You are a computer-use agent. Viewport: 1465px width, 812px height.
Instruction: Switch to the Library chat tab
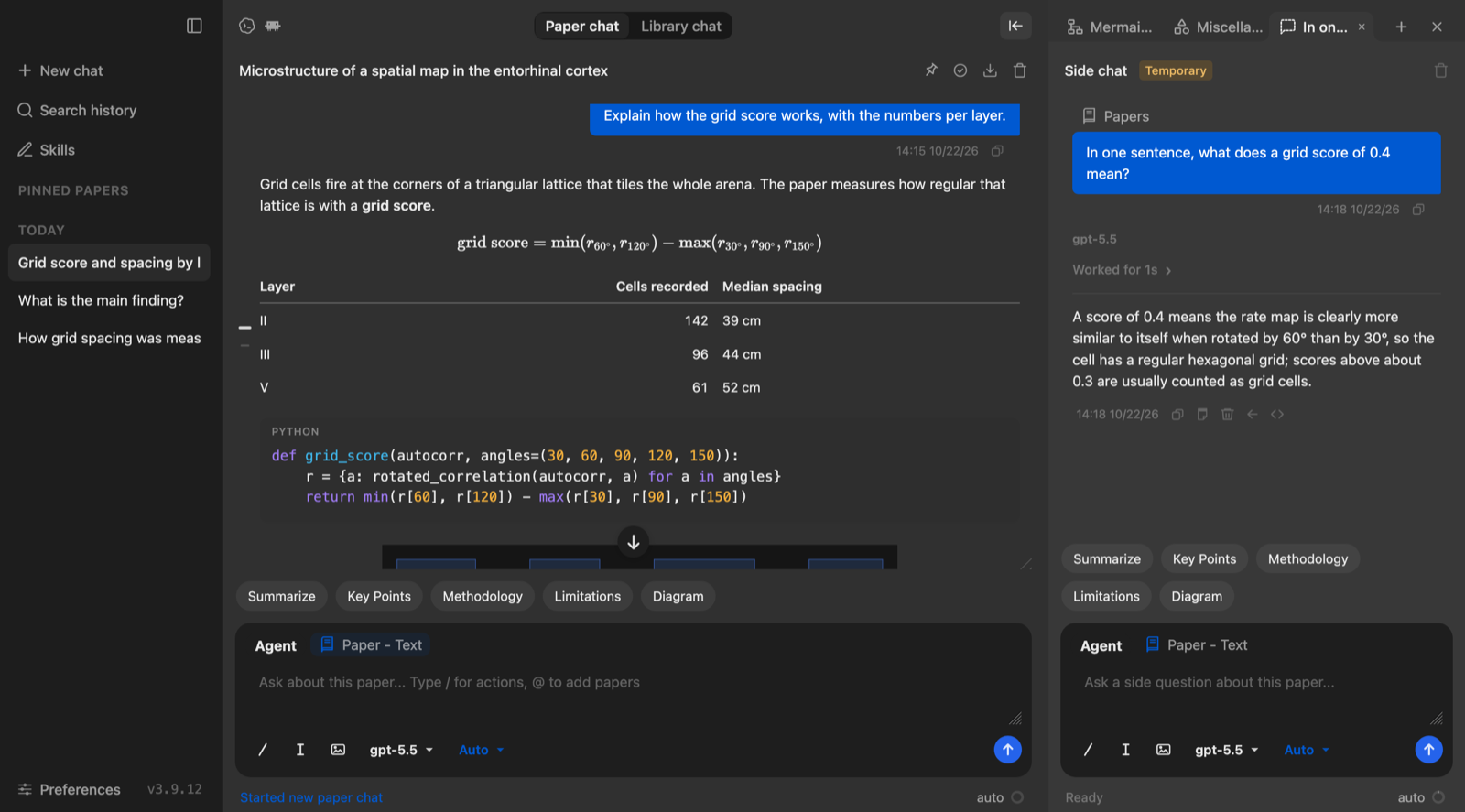[680, 27]
